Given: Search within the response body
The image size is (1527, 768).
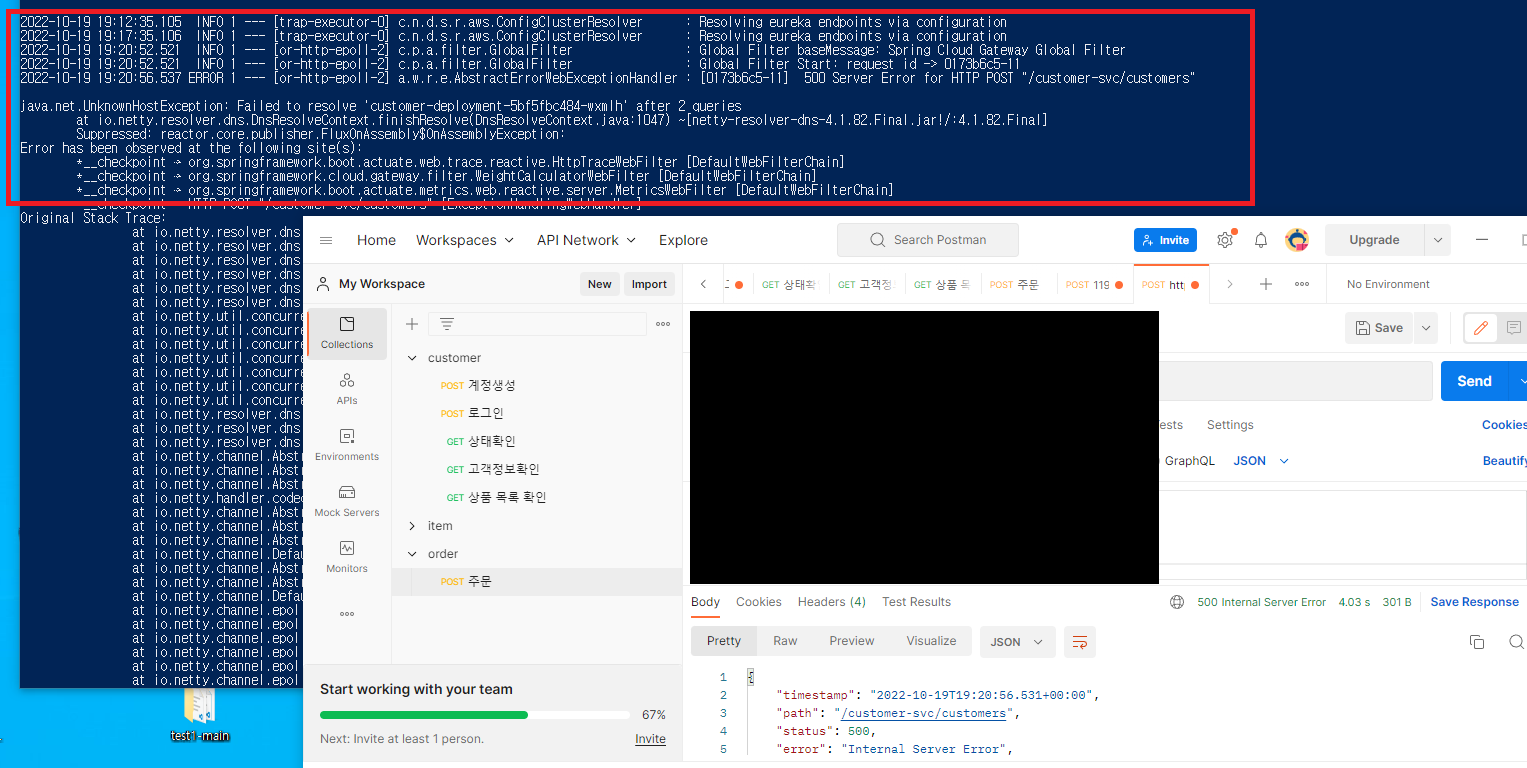Looking at the screenshot, I should tap(1516, 642).
